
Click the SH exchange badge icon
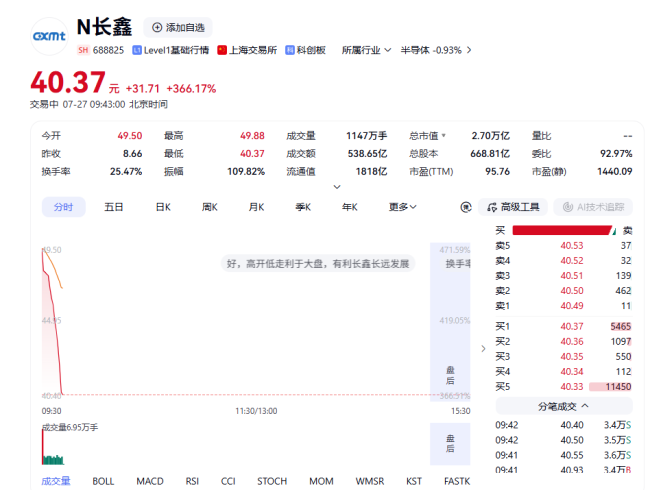click(x=83, y=50)
